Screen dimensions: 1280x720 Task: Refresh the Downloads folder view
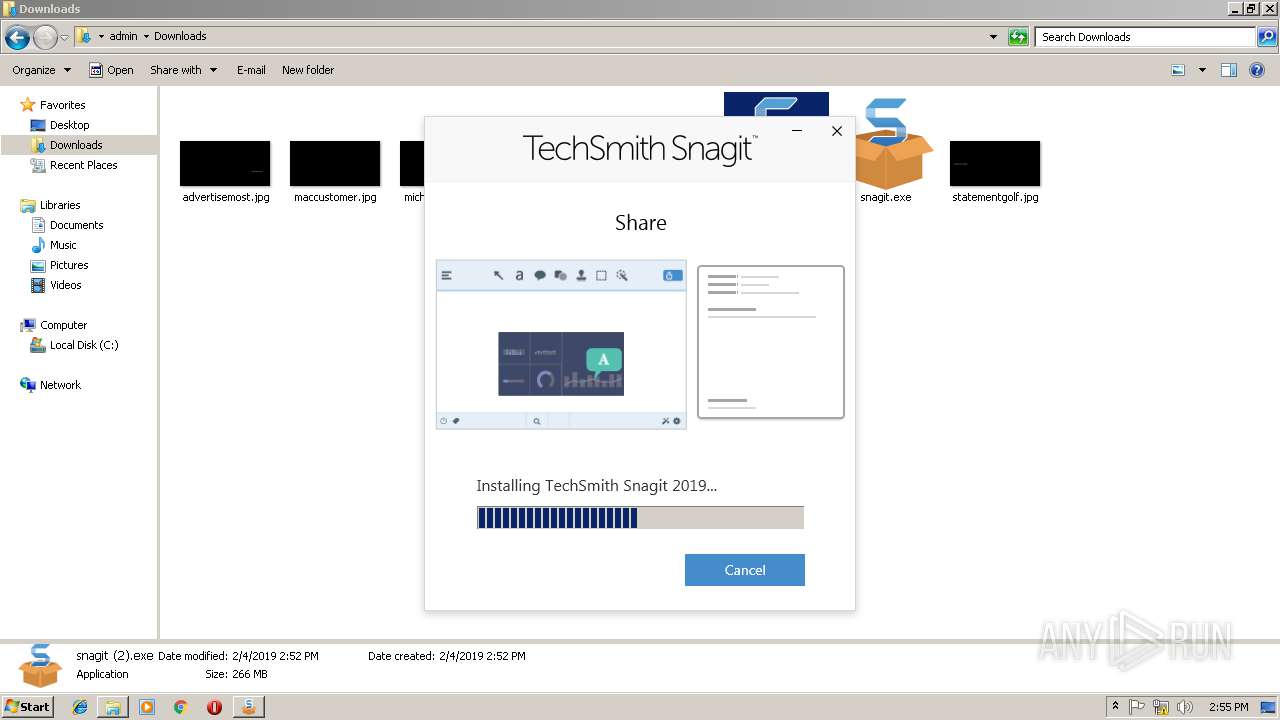(x=1018, y=37)
